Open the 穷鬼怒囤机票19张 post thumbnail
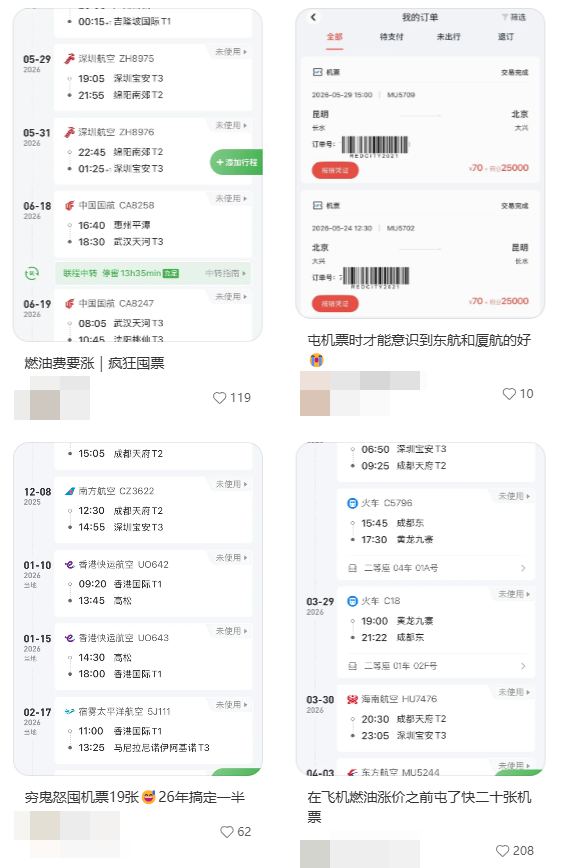This screenshot has height=868, width=562. point(138,609)
